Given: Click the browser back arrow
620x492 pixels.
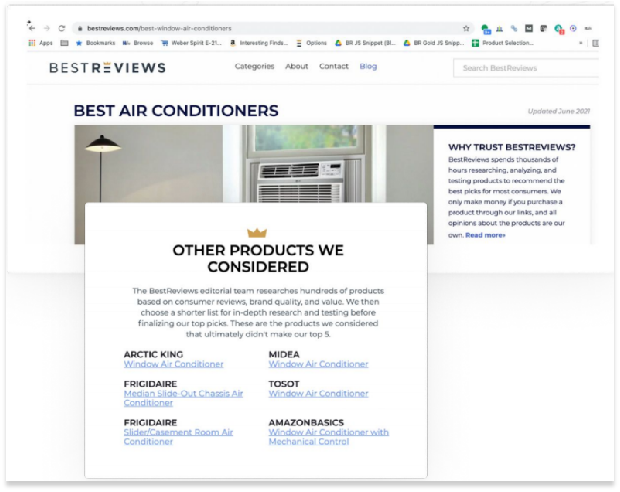Looking at the screenshot, I should click(x=32, y=28).
